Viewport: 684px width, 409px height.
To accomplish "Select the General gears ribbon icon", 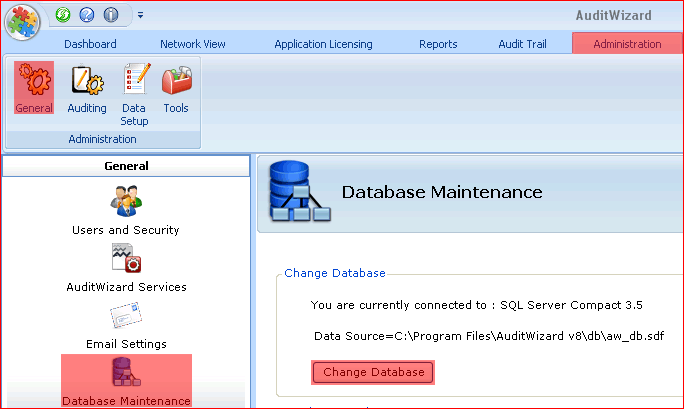I will point(34,88).
